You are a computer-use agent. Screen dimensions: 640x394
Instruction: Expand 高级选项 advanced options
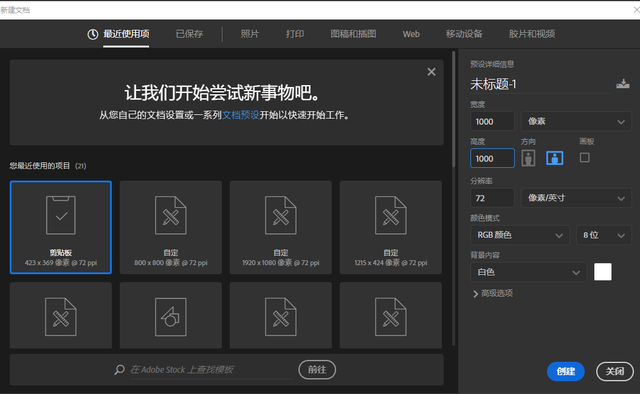click(x=493, y=294)
